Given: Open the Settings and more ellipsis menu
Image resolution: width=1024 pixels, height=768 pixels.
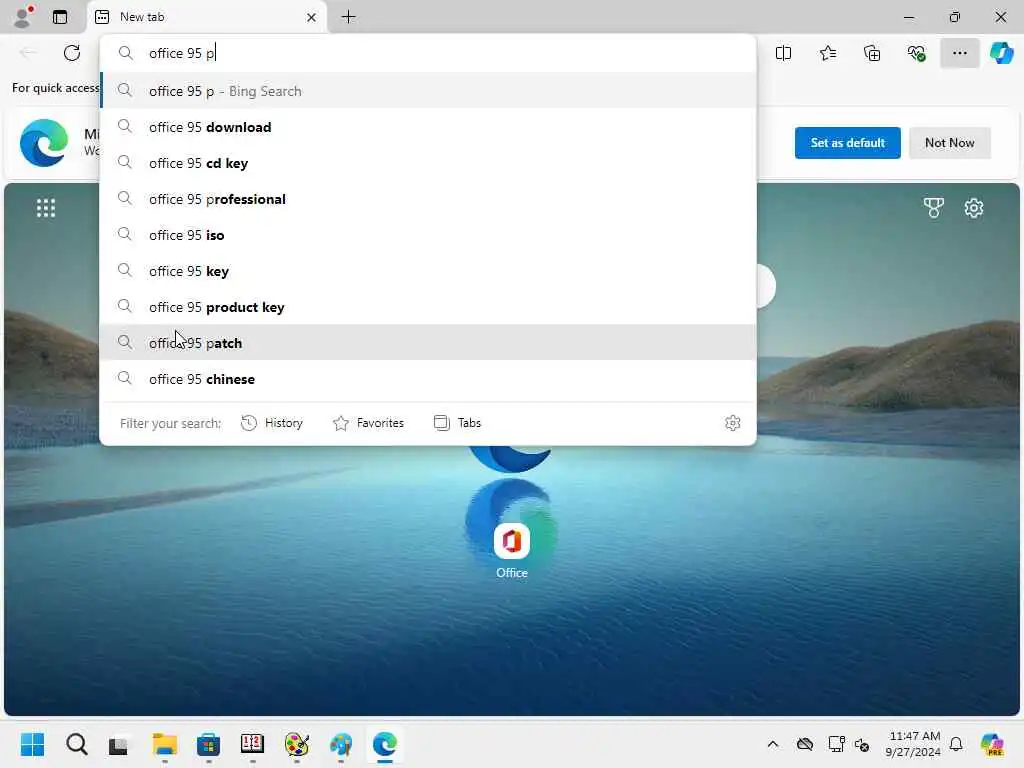Looking at the screenshot, I should pyautogui.click(x=959, y=53).
